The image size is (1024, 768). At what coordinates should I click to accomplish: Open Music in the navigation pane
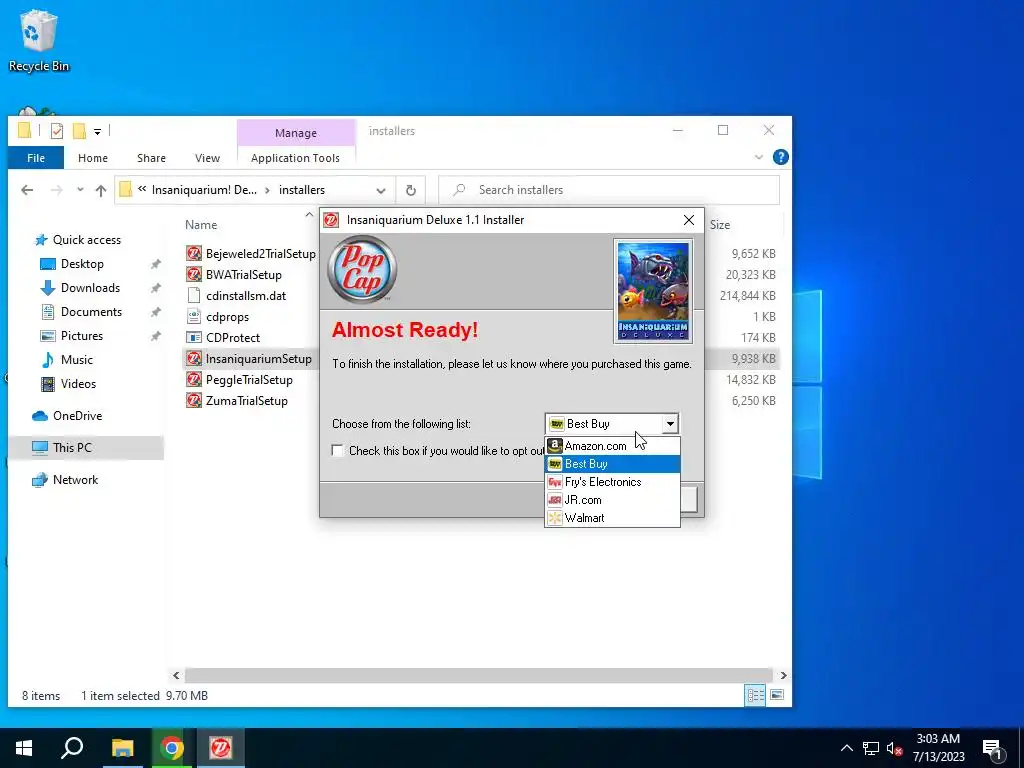point(76,360)
